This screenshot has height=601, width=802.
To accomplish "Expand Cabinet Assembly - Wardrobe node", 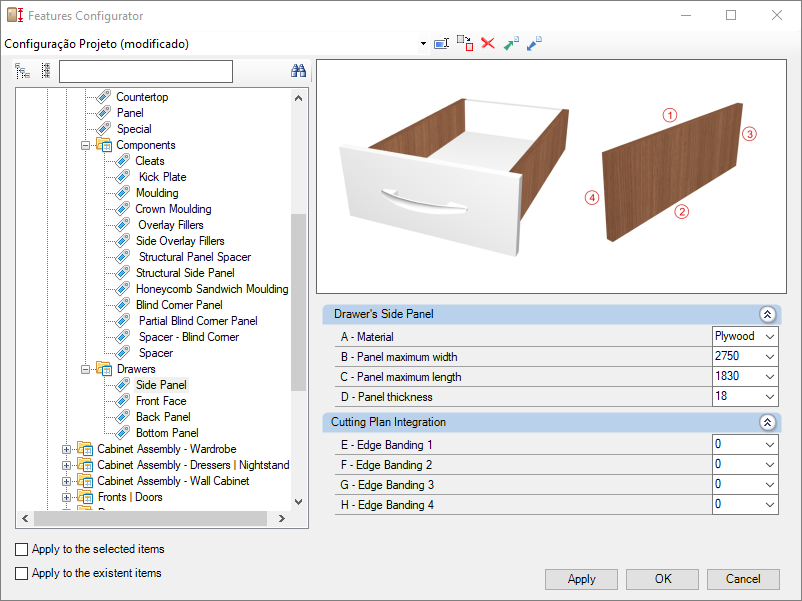I will pos(67,449).
